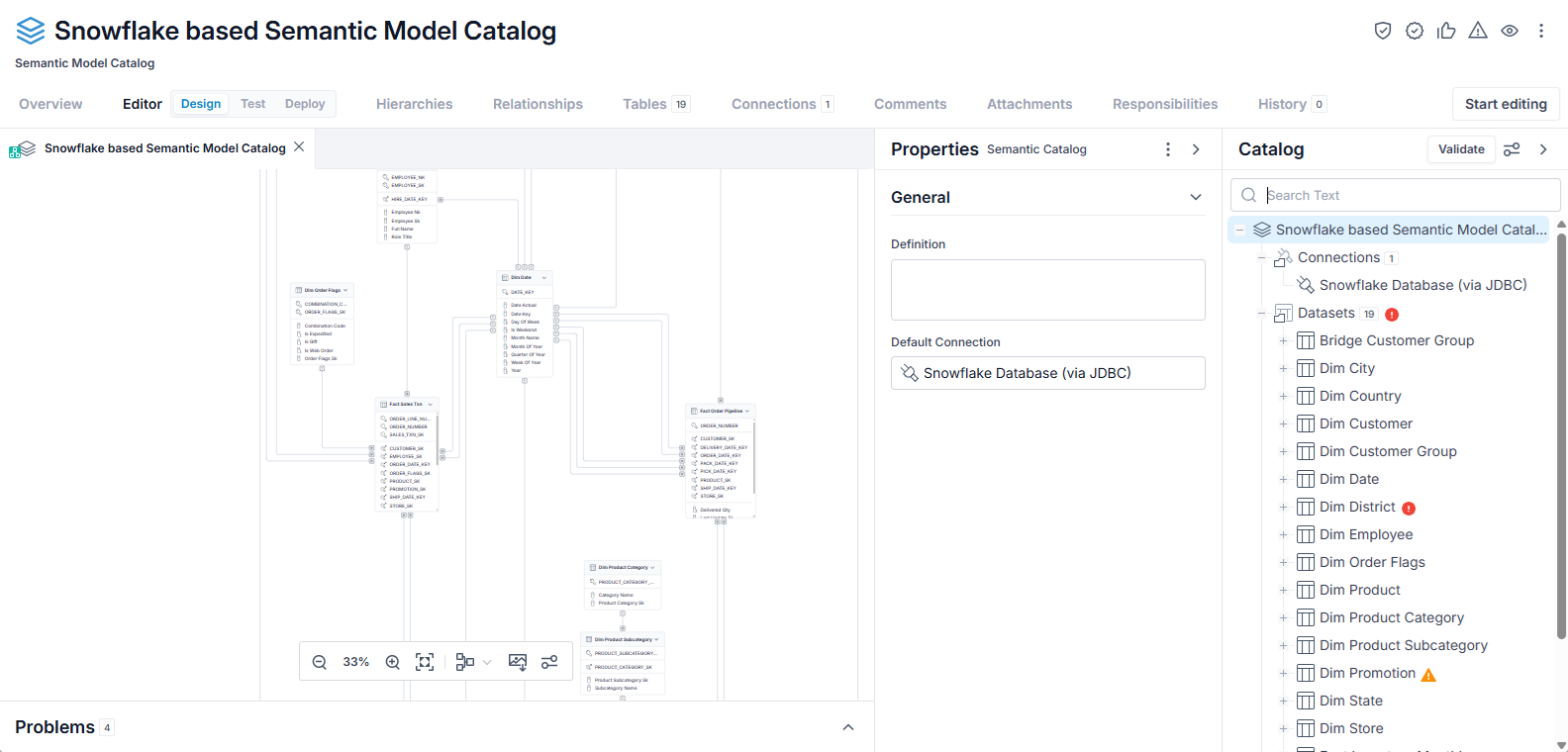Close the Snowflake based Semantic Model Catalog editor tab
This screenshot has width=1568, height=752.
pyautogui.click(x=299, y=146)
